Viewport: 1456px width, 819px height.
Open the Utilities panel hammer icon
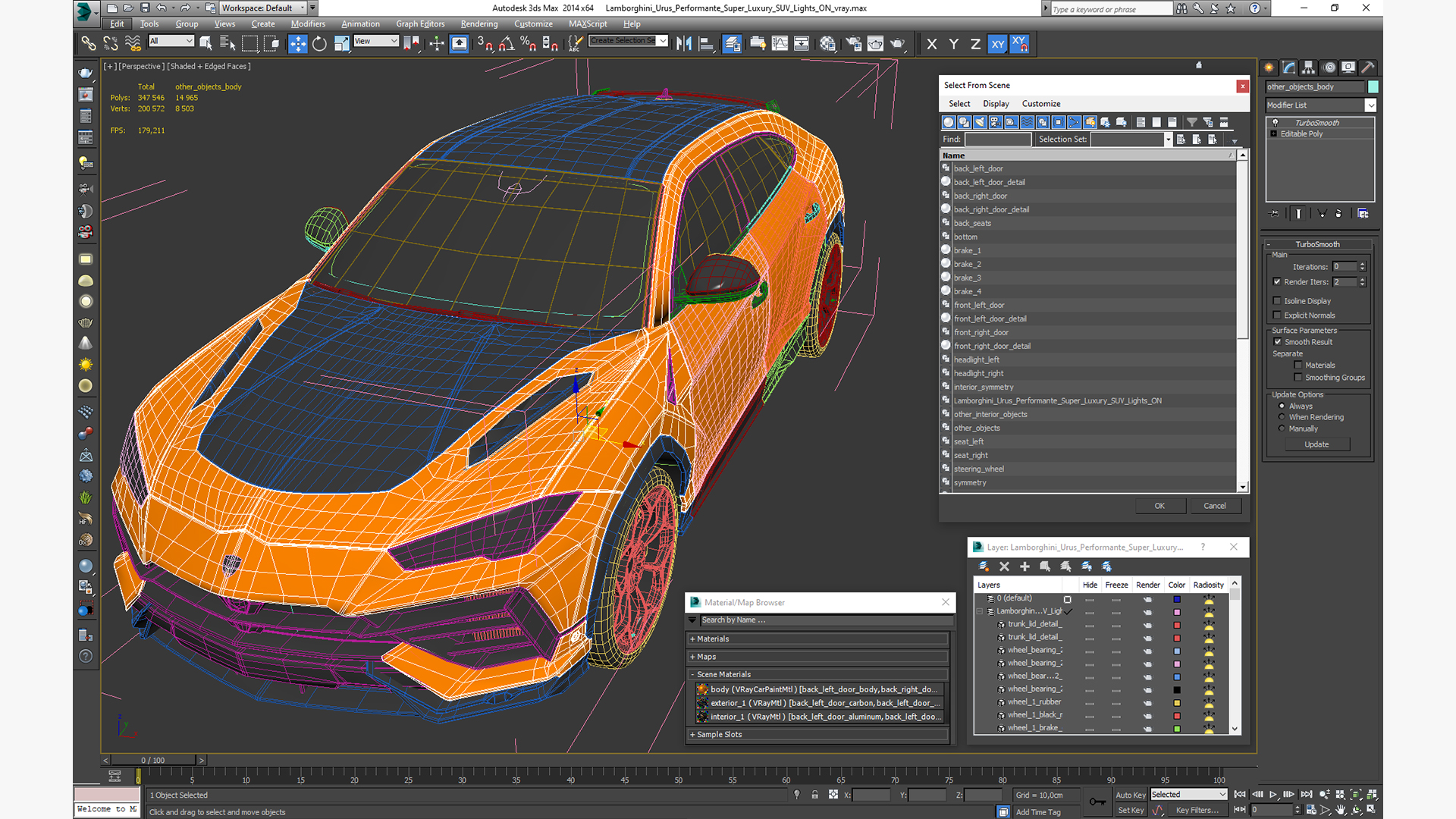[1368, 67]
